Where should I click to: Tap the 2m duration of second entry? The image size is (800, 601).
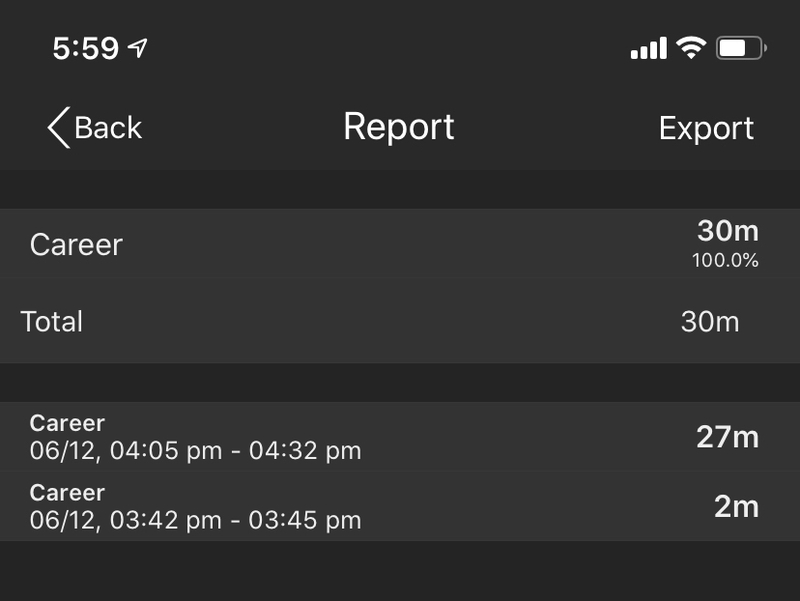pos(736,507)
